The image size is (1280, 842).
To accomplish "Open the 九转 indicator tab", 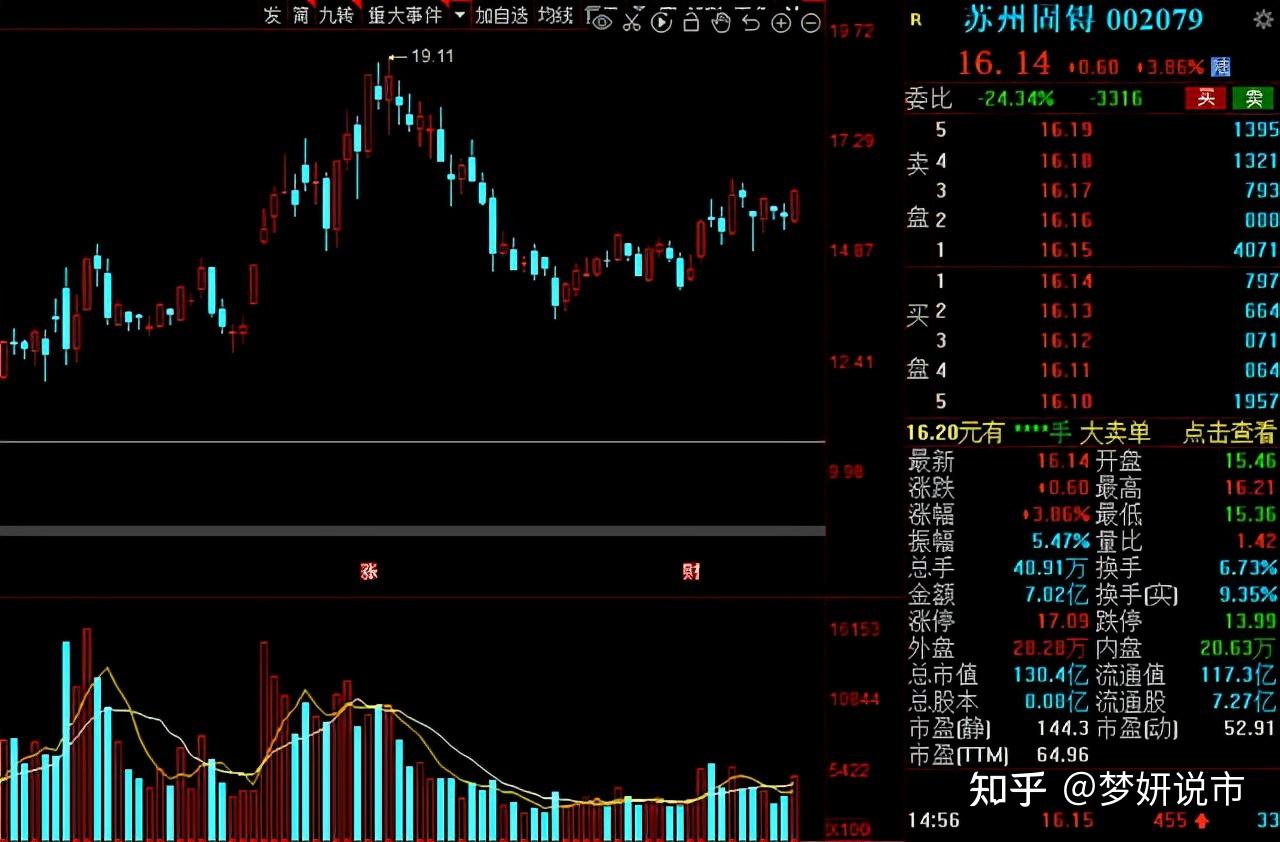I will pos(336,15).
